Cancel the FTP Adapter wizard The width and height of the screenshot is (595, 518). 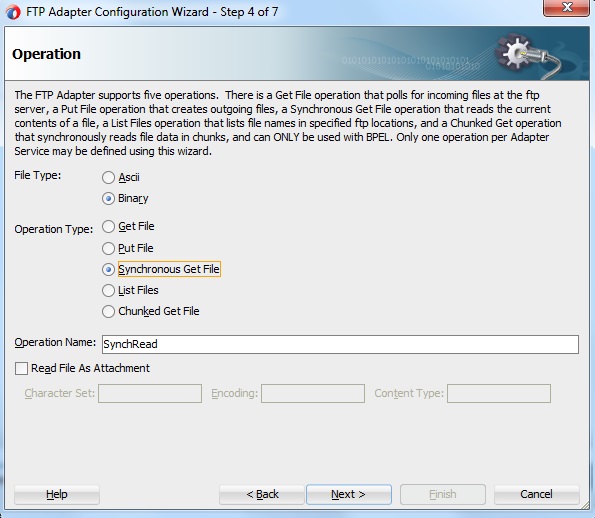click(537, 494)
